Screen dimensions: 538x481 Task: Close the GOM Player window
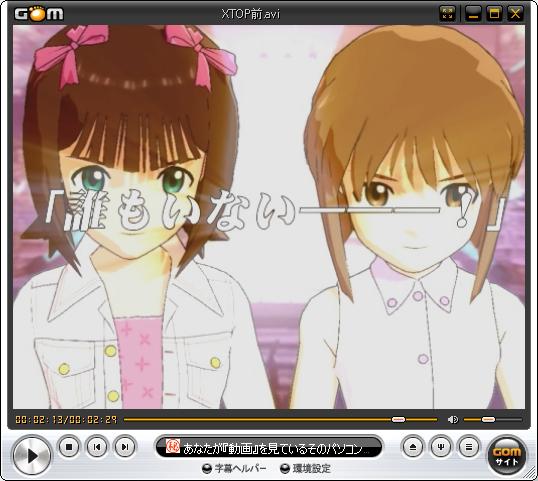click(x=515, y=14)
